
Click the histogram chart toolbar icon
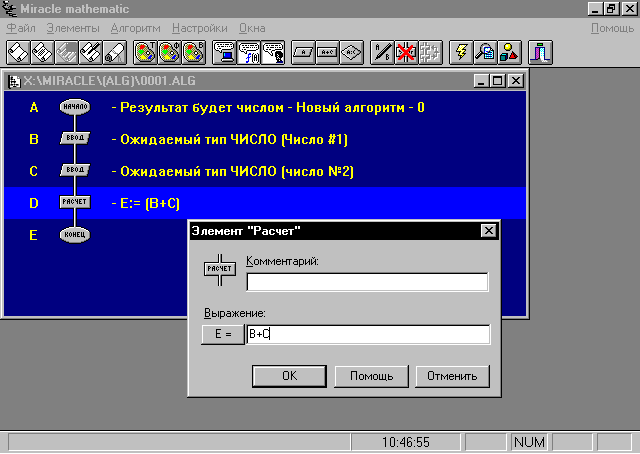542,50
